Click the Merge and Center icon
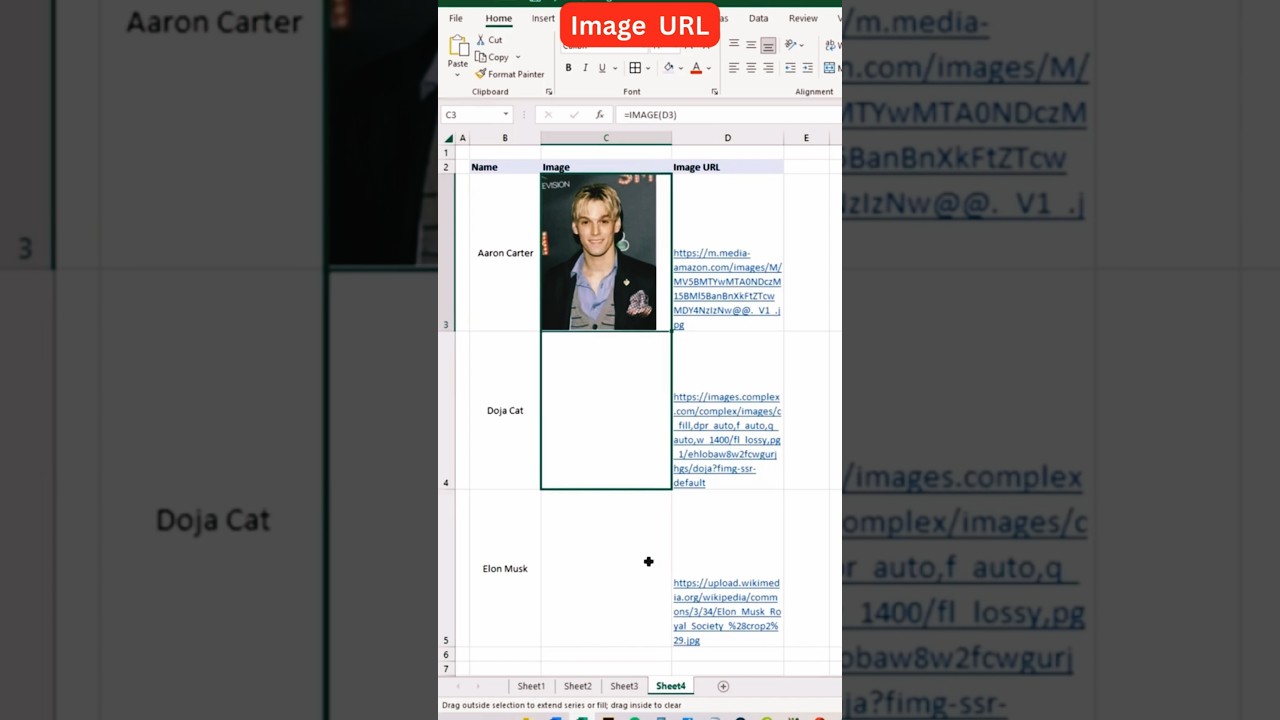The image size is (1280, 720). tap(830, 68)
